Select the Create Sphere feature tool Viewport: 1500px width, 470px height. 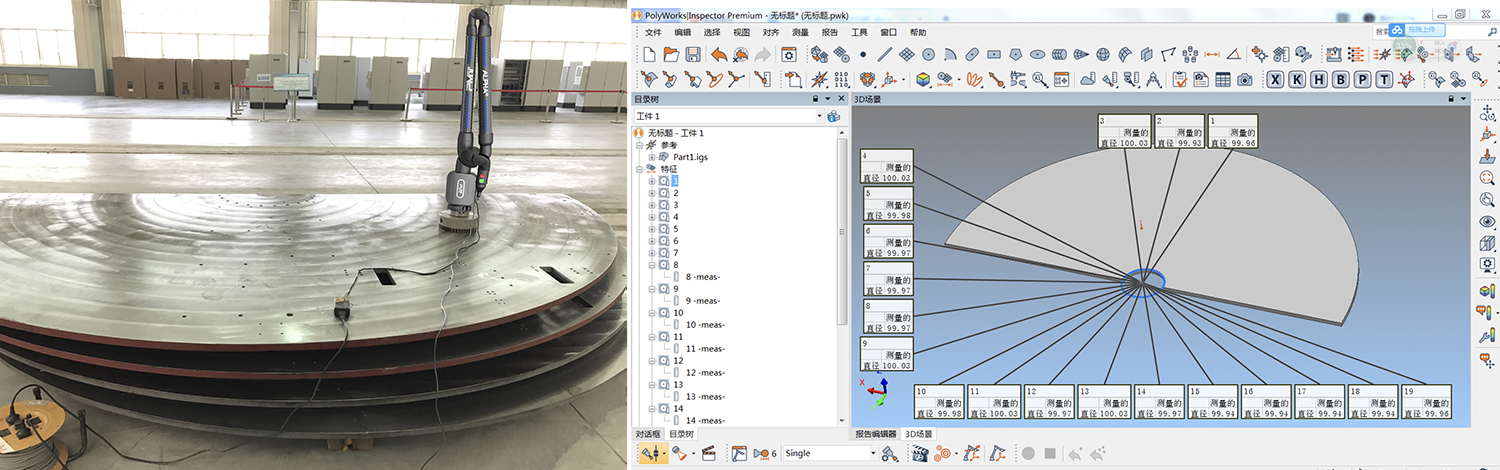(x=1103, y=54)
